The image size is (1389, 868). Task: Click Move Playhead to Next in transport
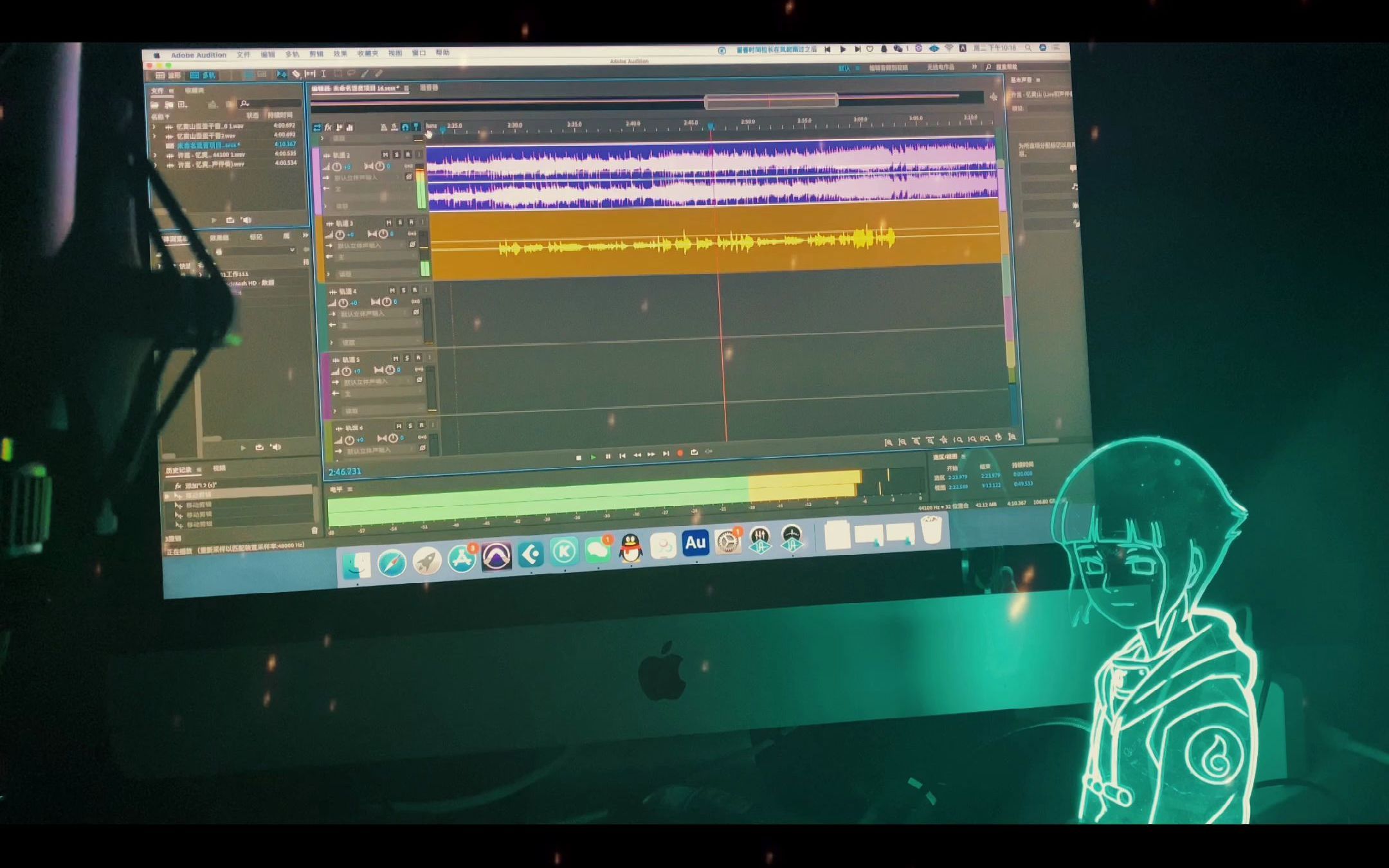click(x=666, y=454)
